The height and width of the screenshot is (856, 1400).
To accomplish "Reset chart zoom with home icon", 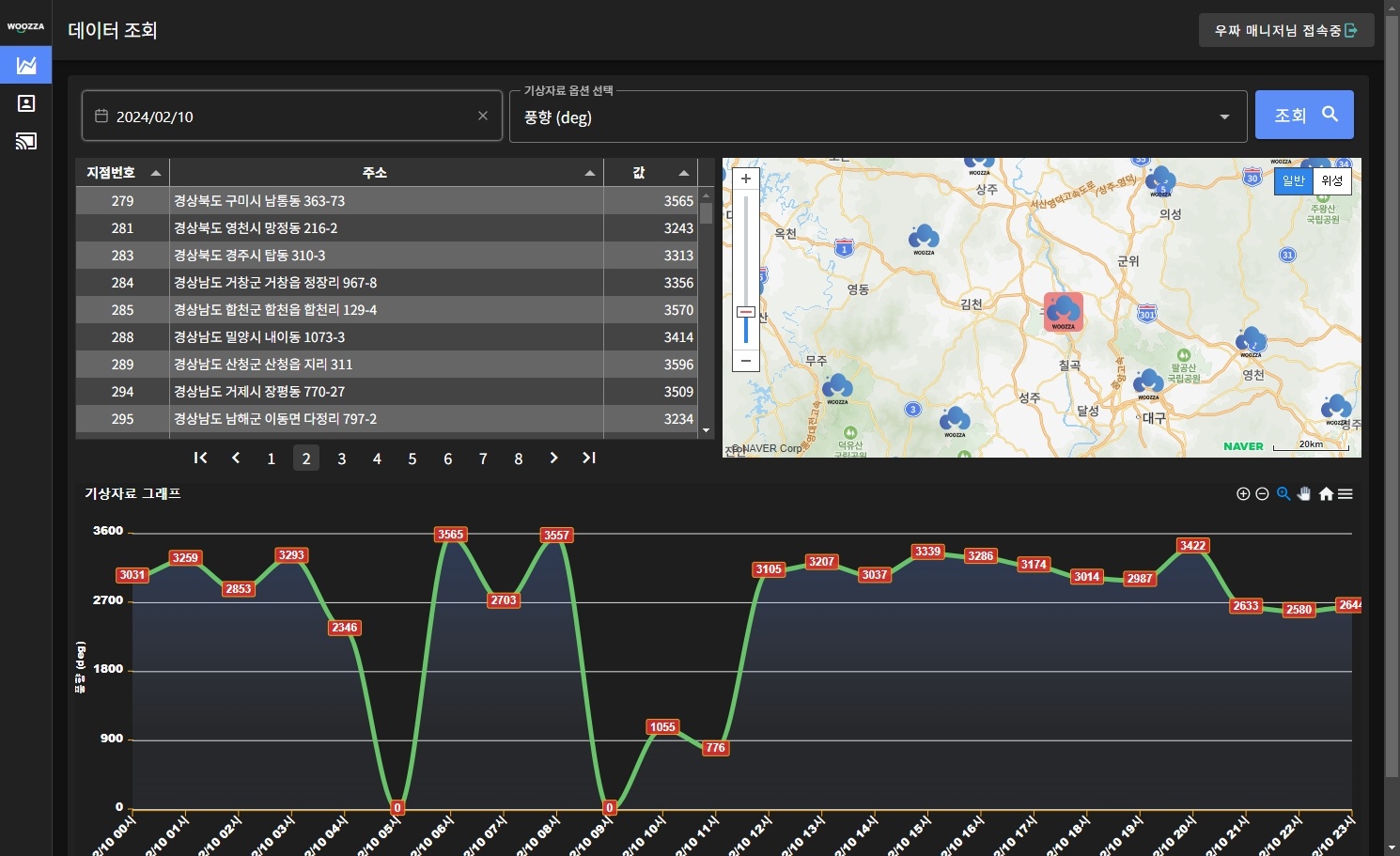I will (x=1326, y=494).
